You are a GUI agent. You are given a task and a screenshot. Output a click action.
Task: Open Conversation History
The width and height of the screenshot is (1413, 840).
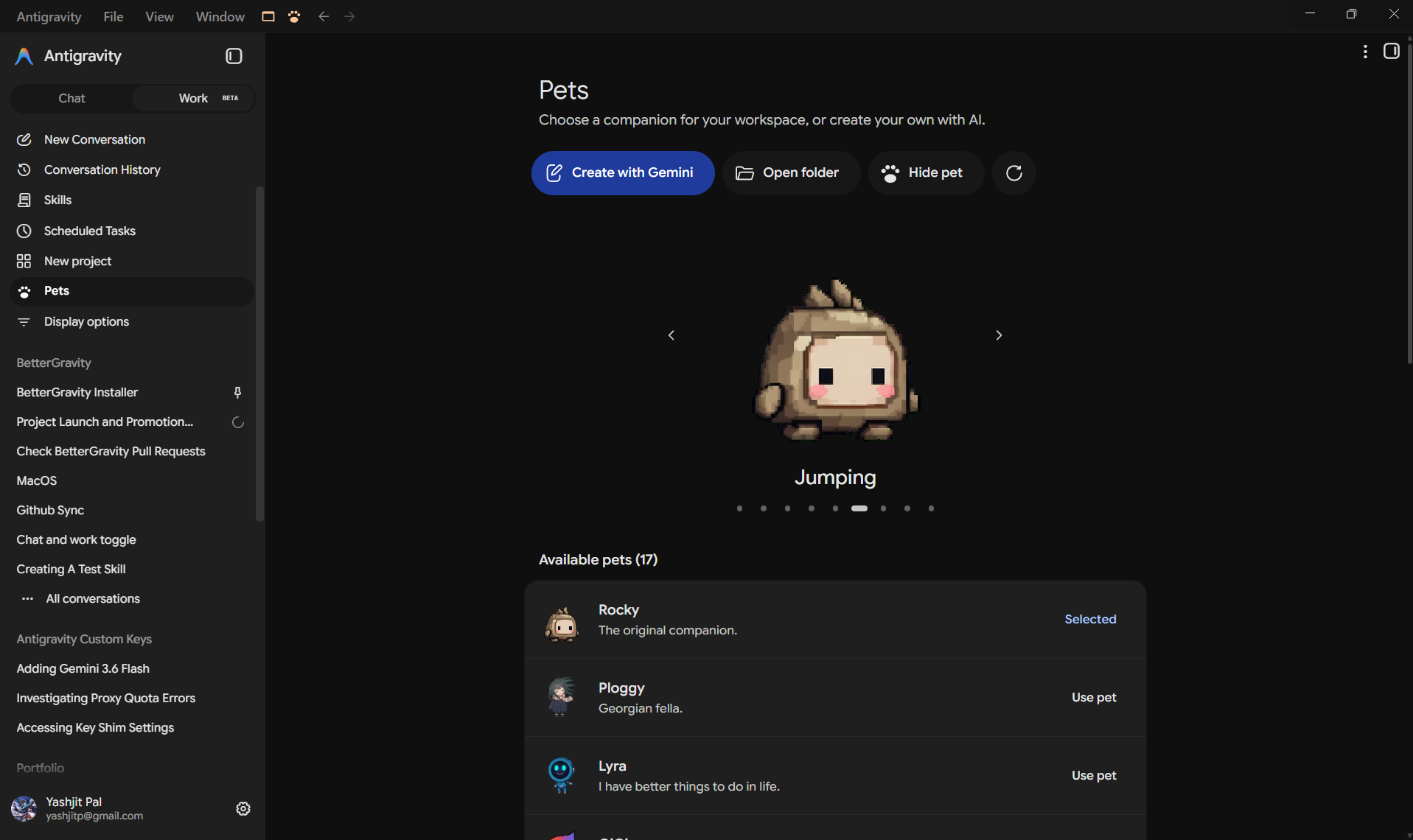click(x=131, y=169)
